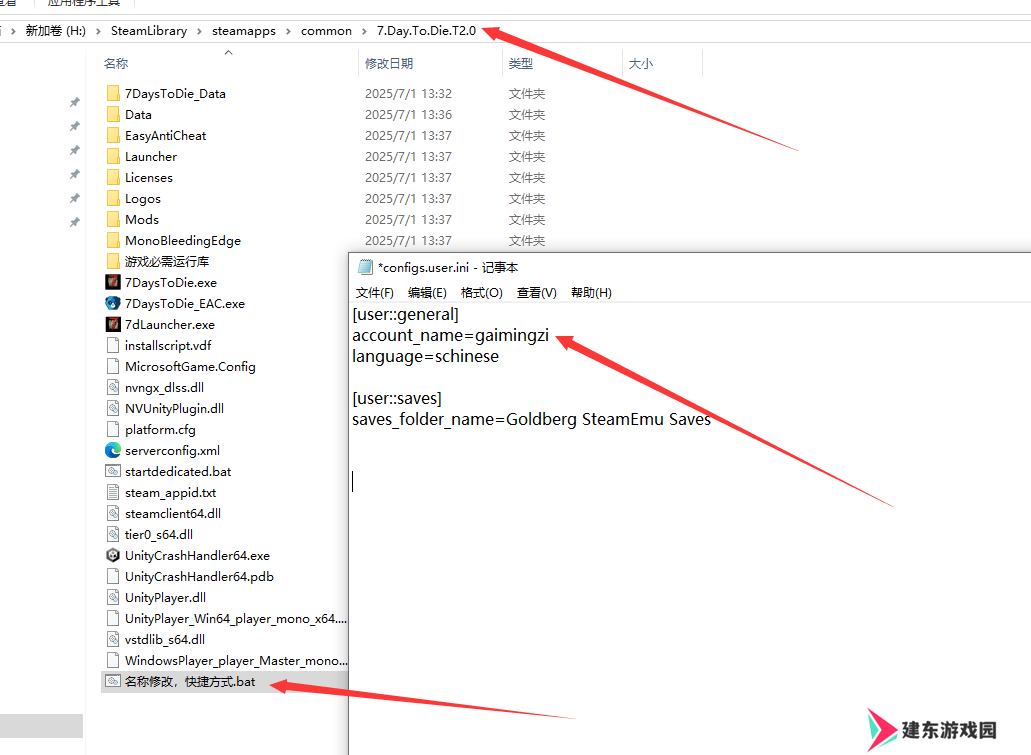The height and width of the screenshot is (755, 1031).
Task: Select the UnityCrashHandler64.exe icon
Action: (113, 556)
